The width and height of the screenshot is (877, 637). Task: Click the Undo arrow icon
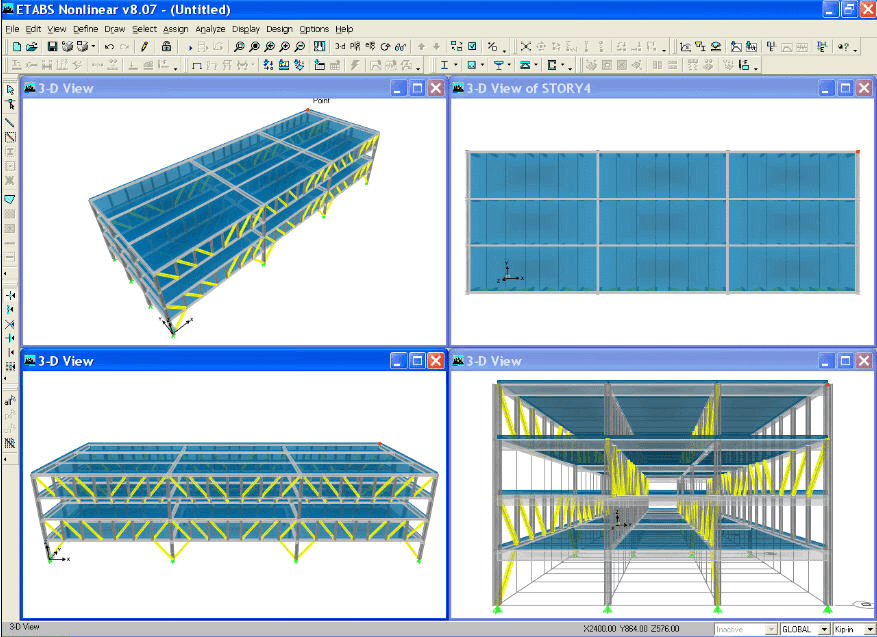click(109, 47)
